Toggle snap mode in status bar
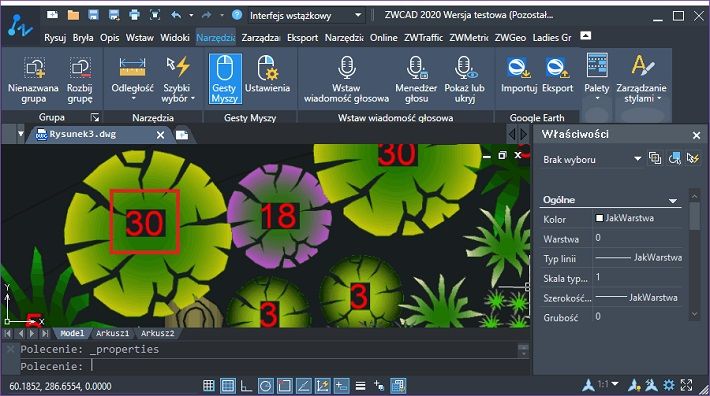This screenshot has height=396, width=710. pos(209,386)
